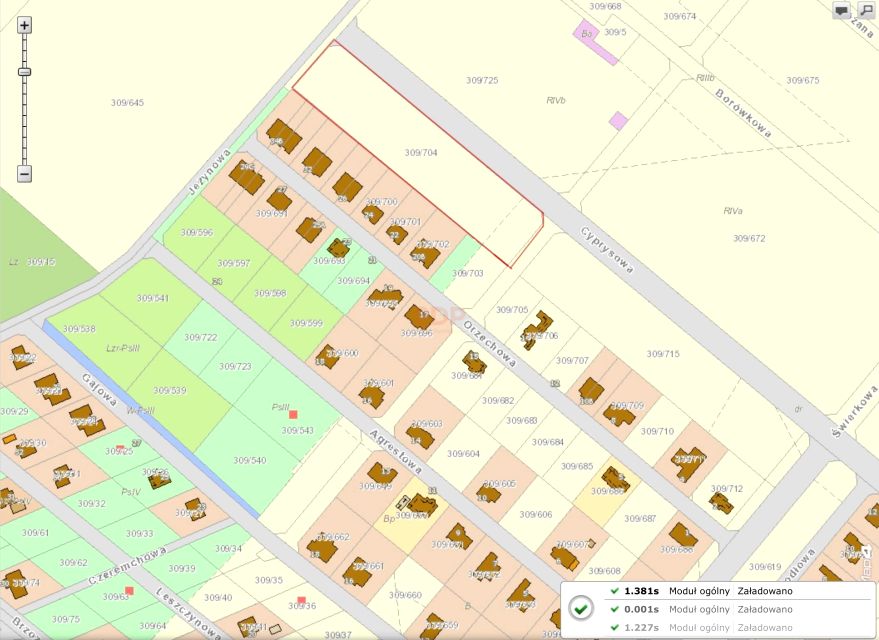Click parcel label 309/539

pyautogui.click(x=170, y=390)
